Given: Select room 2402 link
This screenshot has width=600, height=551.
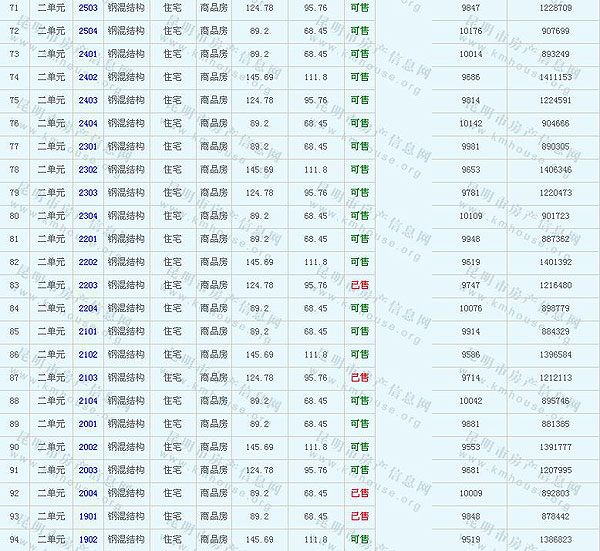Looking at the screenshot, I should pyautogui.click(x=88, y=77).
